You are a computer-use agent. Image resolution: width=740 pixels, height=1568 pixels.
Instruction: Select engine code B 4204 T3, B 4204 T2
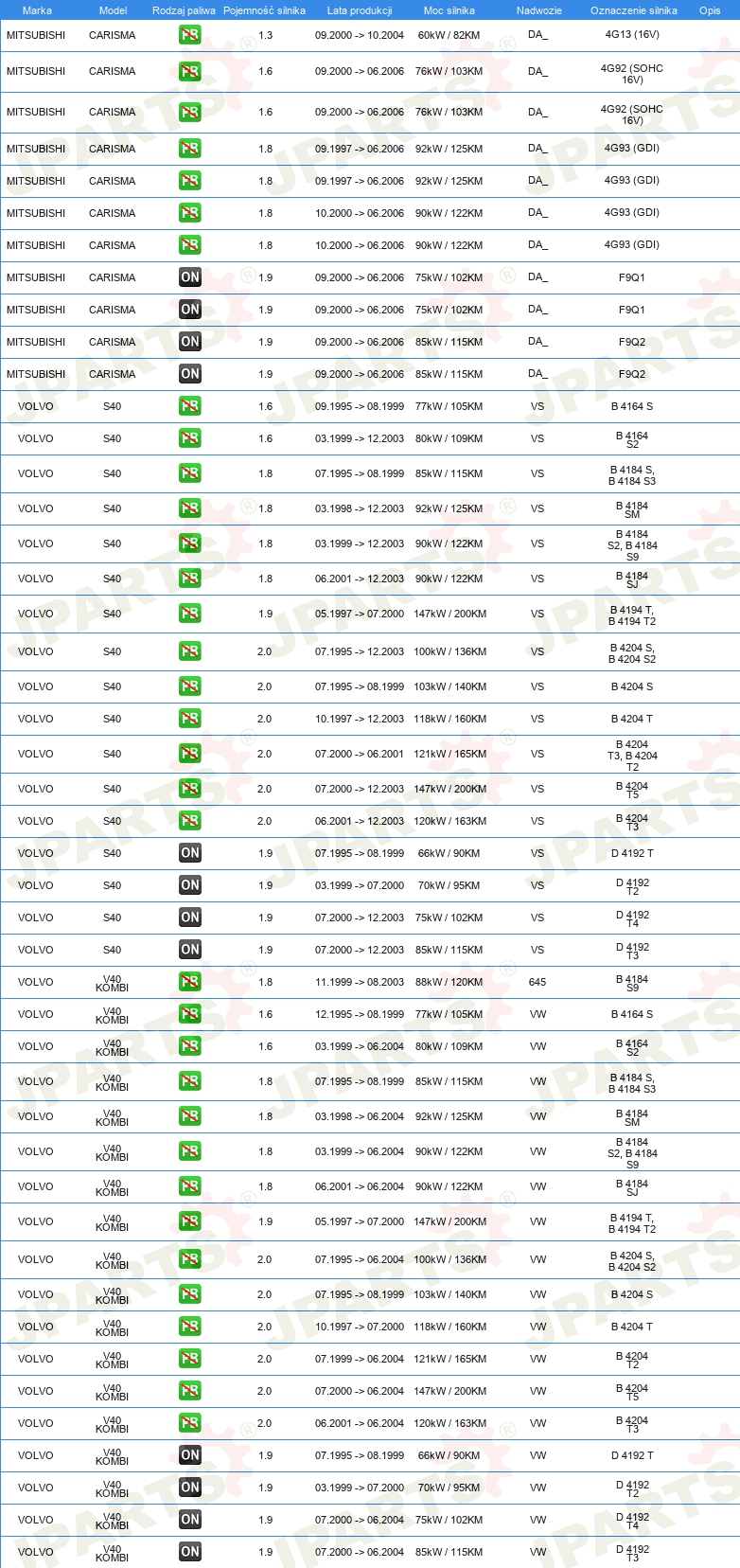(632, 756)
